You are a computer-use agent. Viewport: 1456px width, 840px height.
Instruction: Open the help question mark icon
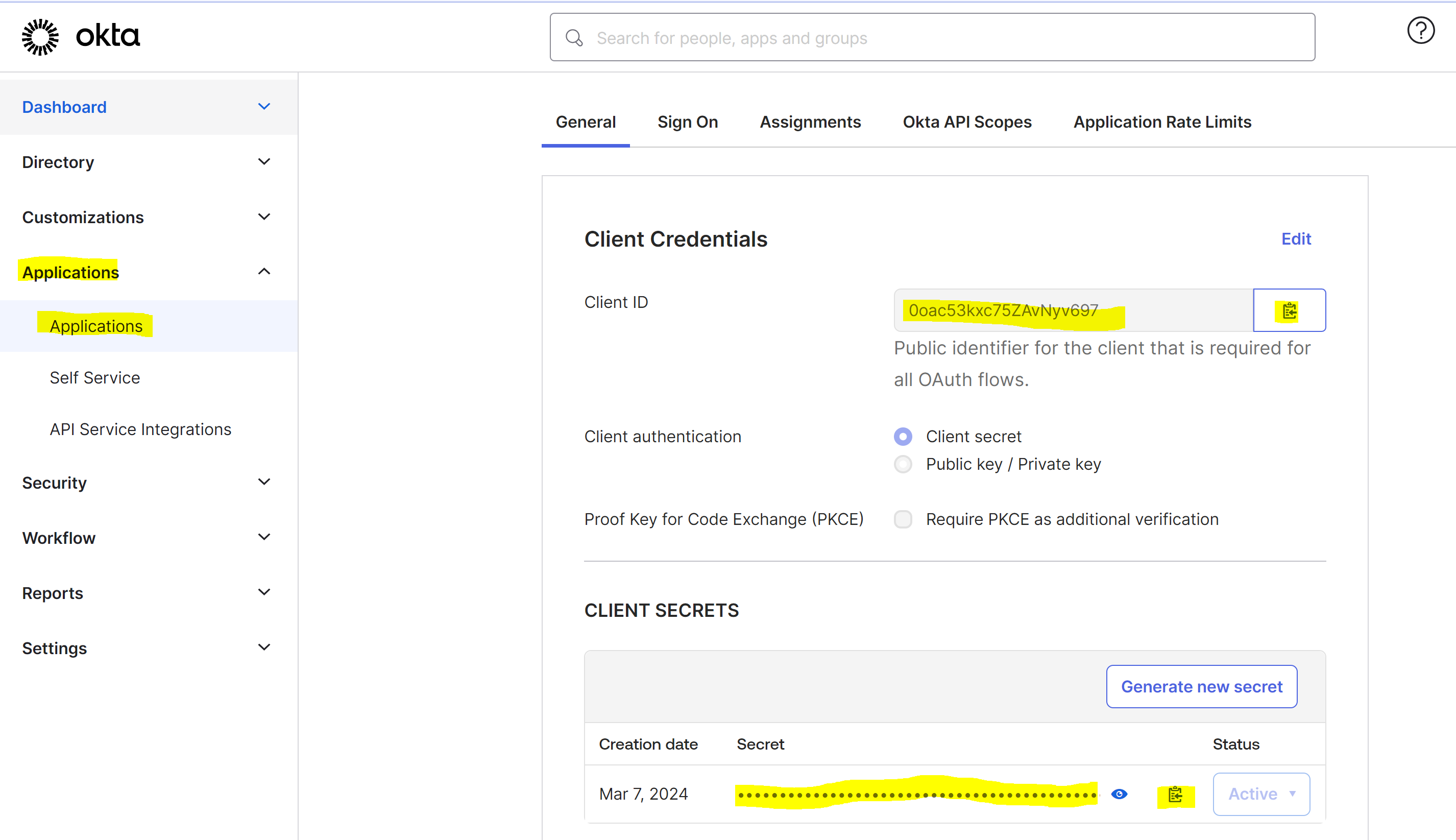point(1420,31)
